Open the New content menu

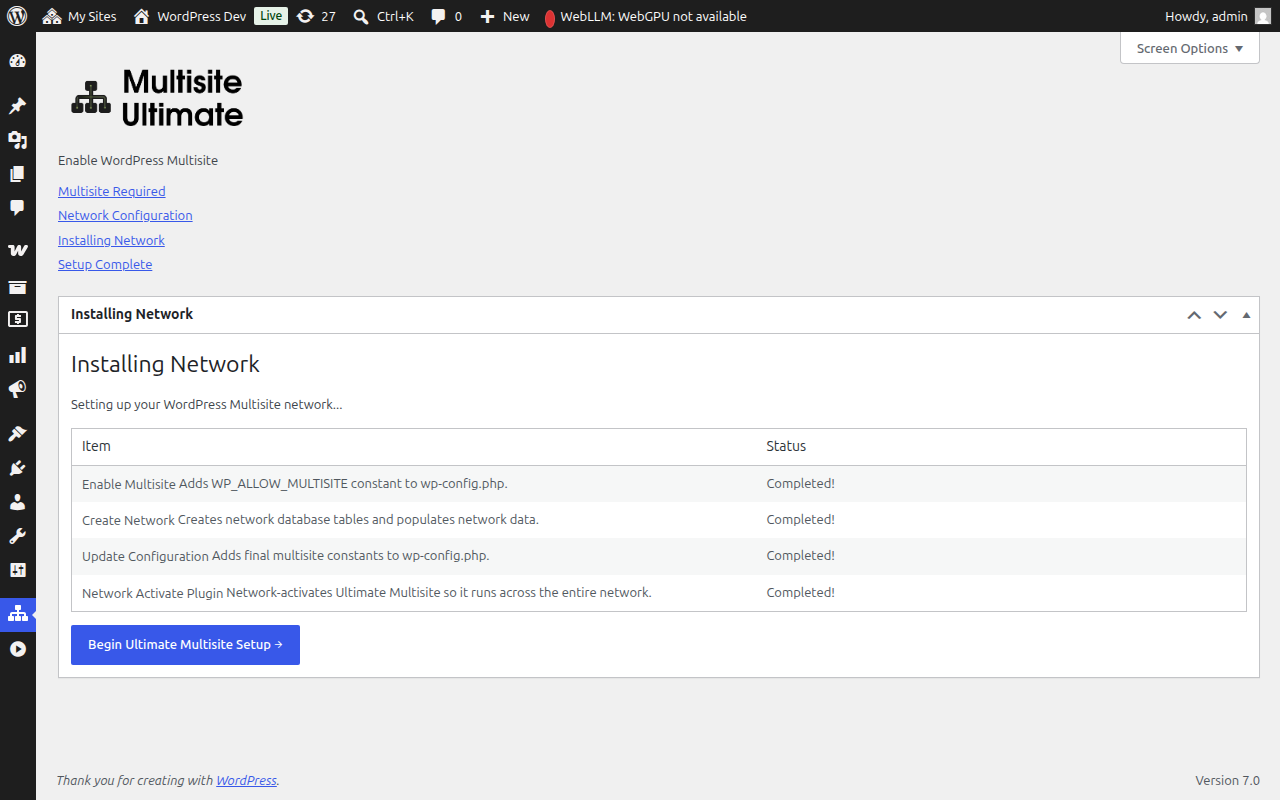coord(505,16)
